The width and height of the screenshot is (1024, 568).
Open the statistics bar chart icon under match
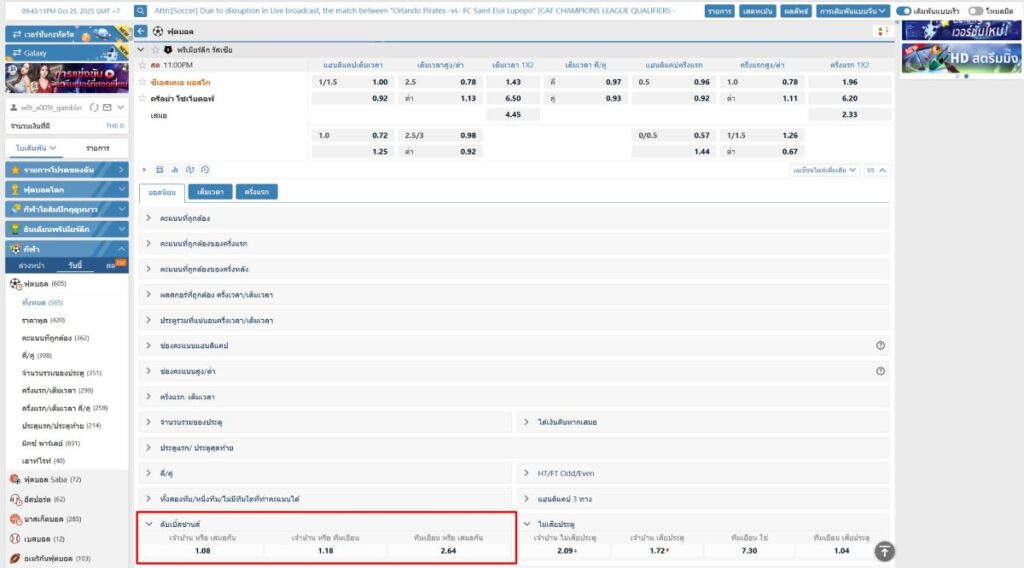pyautogui.click(x=174, y=170)
